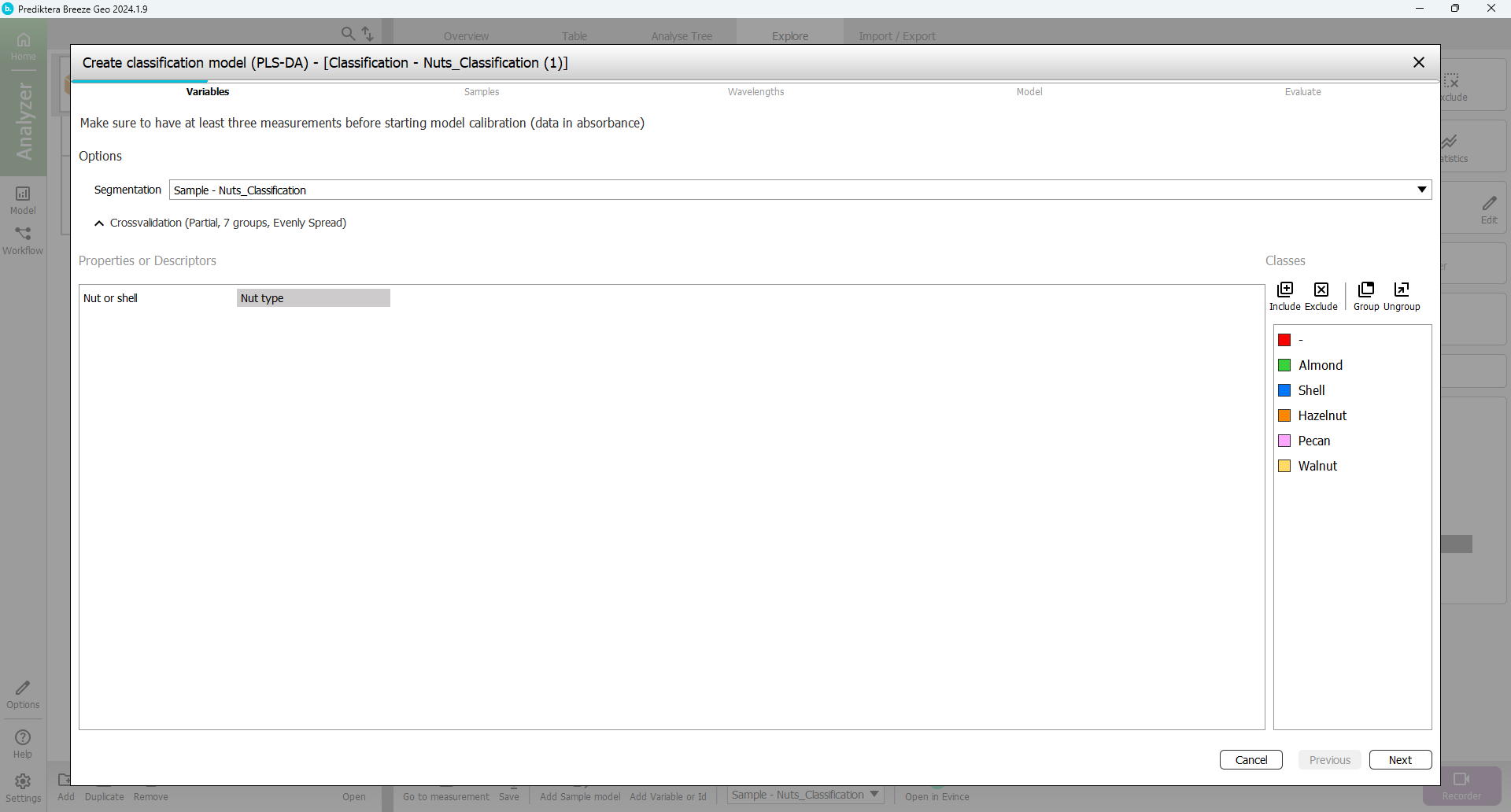
Task: Select the Shell class
Action: tap(1311, 390)
